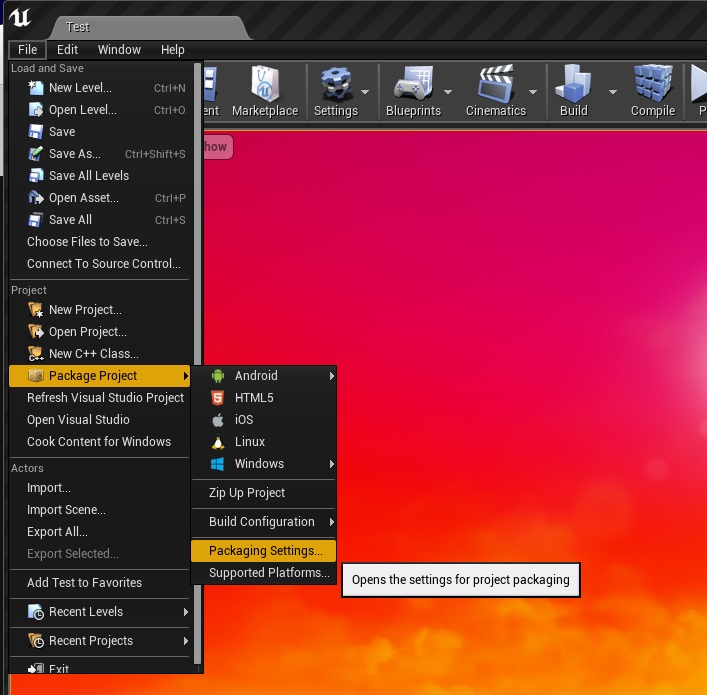Click the Blueprints toolbar icon
Viewport: 707px width, 695px height.
[412, 86]
